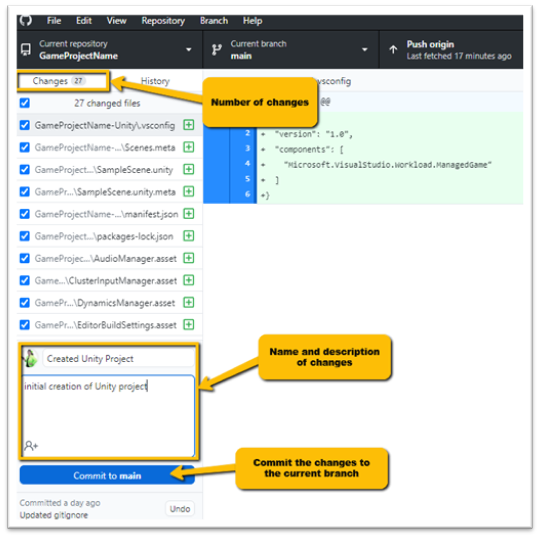Open the Help menu
540x538 pixels.
252,21
